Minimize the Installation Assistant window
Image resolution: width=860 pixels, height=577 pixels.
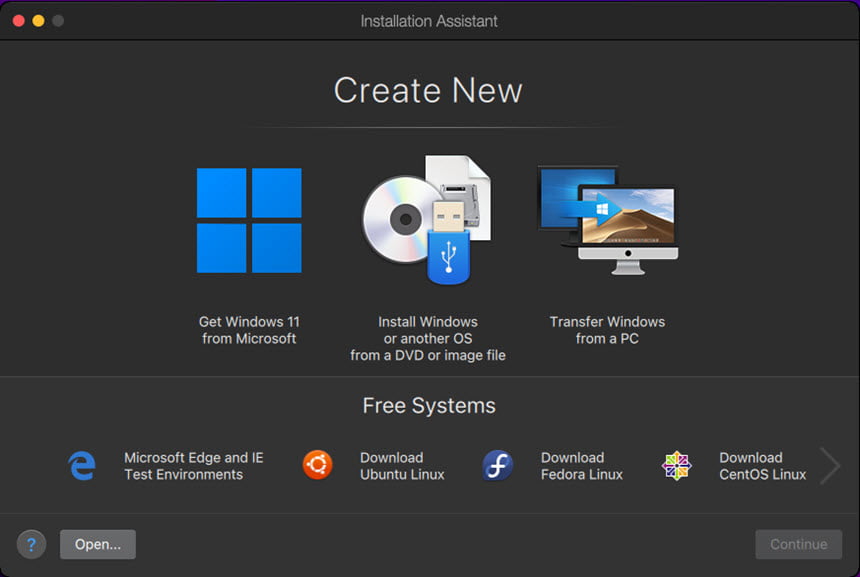pyautogui.click(x=38, y=21)
